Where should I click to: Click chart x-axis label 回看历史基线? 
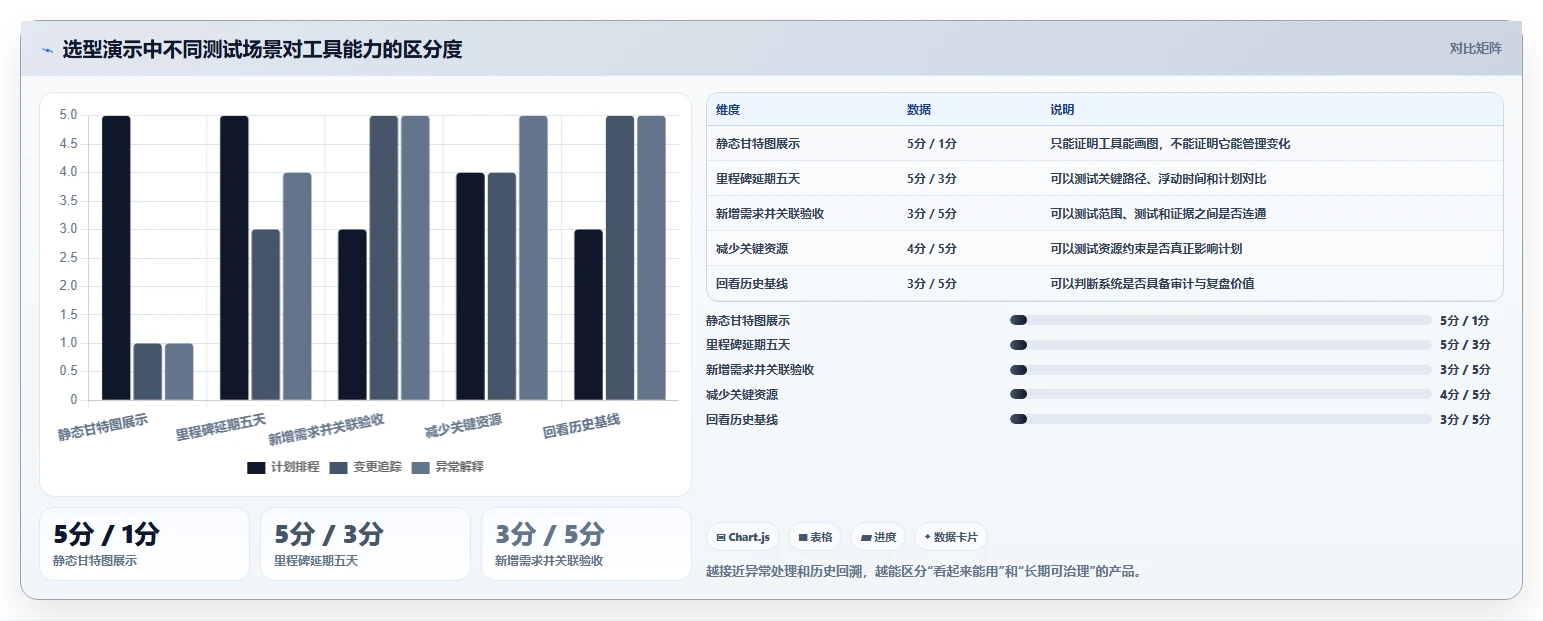(x=581, y=426)
